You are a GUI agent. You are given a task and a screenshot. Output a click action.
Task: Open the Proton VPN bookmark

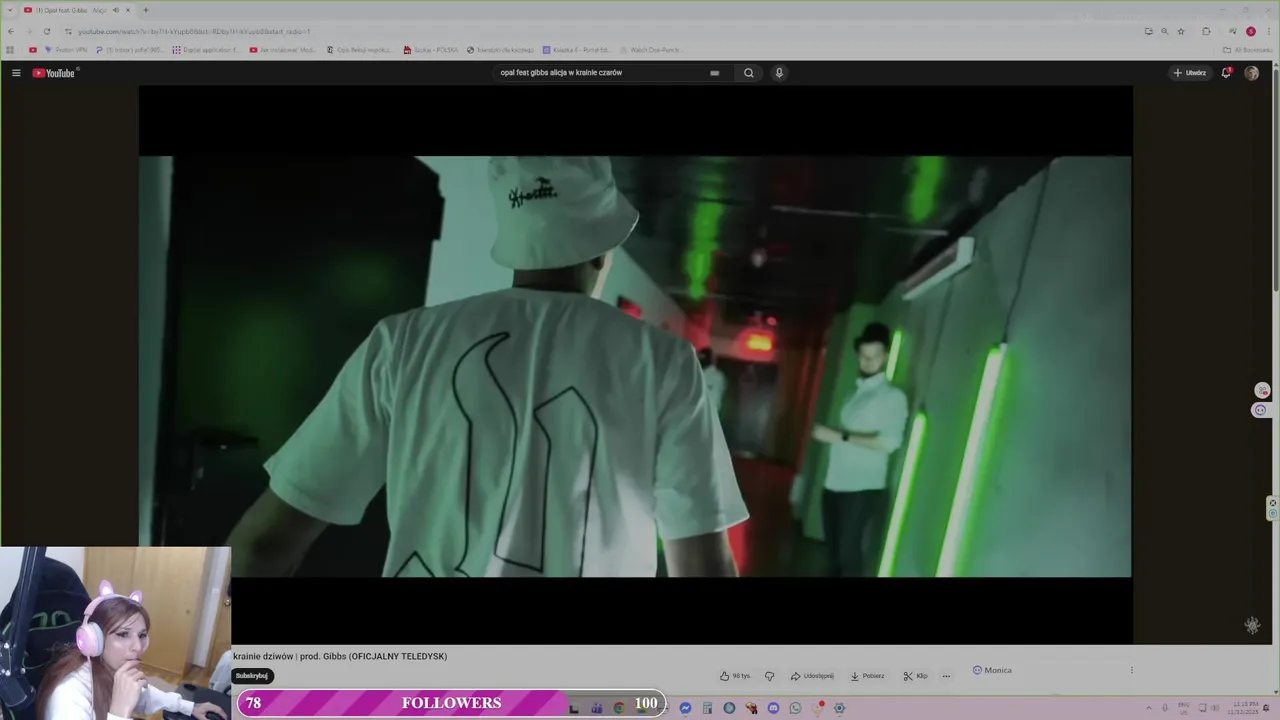(x=66, y=50)
